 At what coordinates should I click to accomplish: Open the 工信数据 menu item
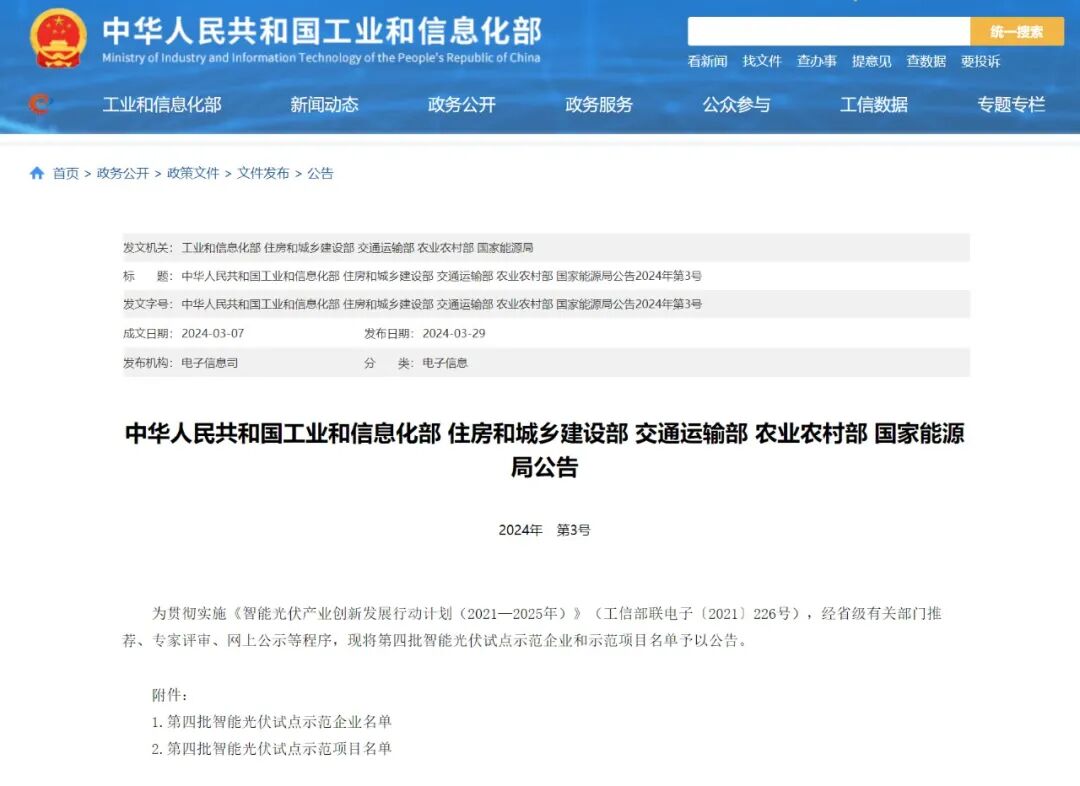(x=874, y=105)
